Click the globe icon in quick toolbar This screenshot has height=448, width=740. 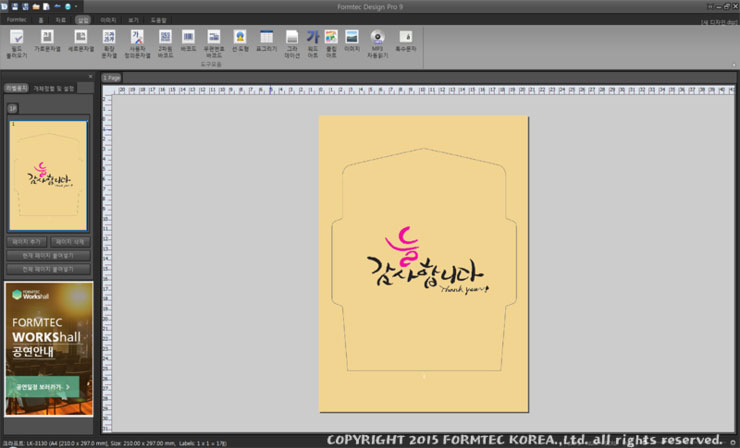tap(68, 7)
